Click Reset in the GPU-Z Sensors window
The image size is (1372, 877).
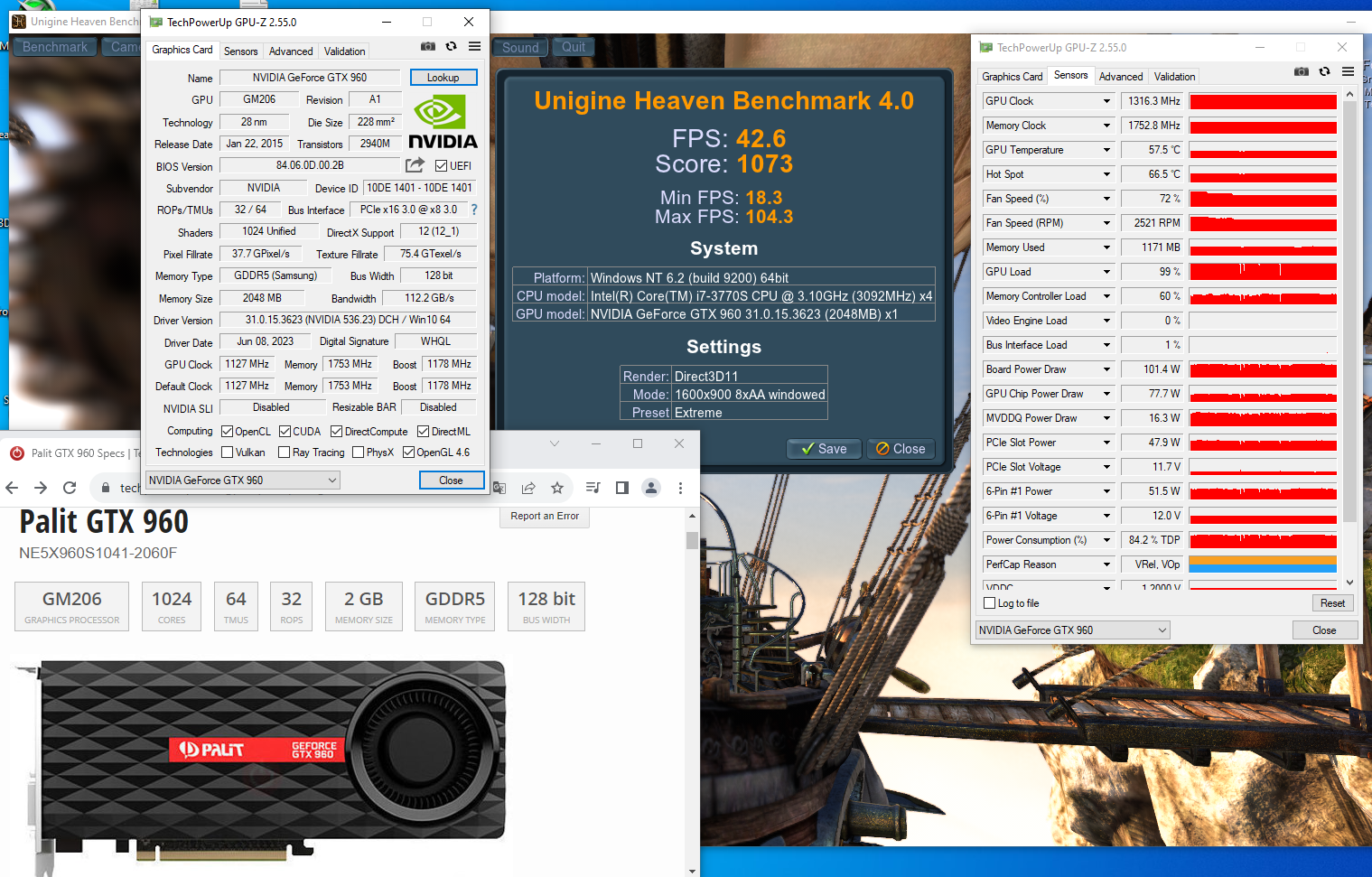click(x=1332, y=603)
